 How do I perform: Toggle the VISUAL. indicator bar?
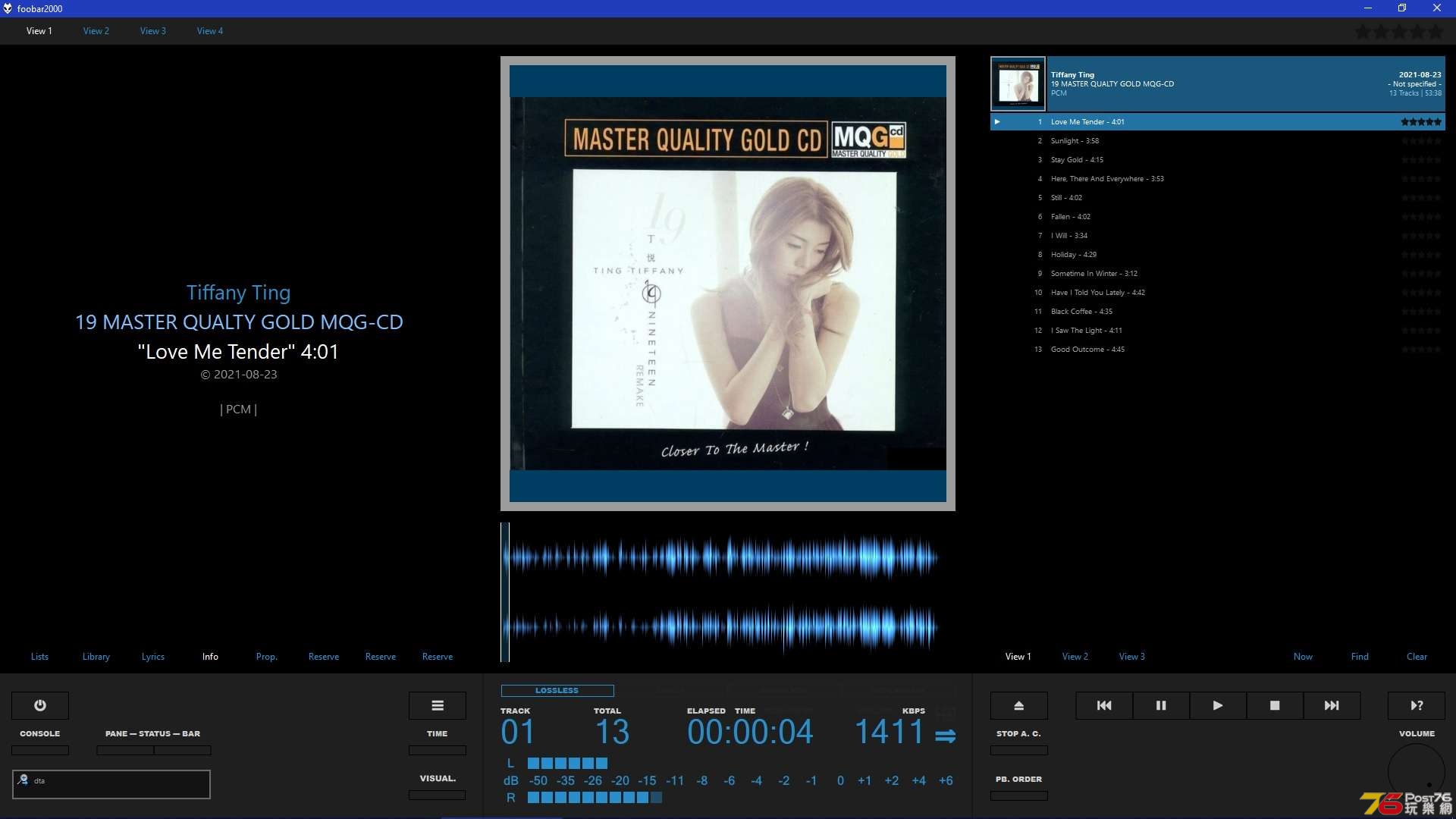coord(438,795)
